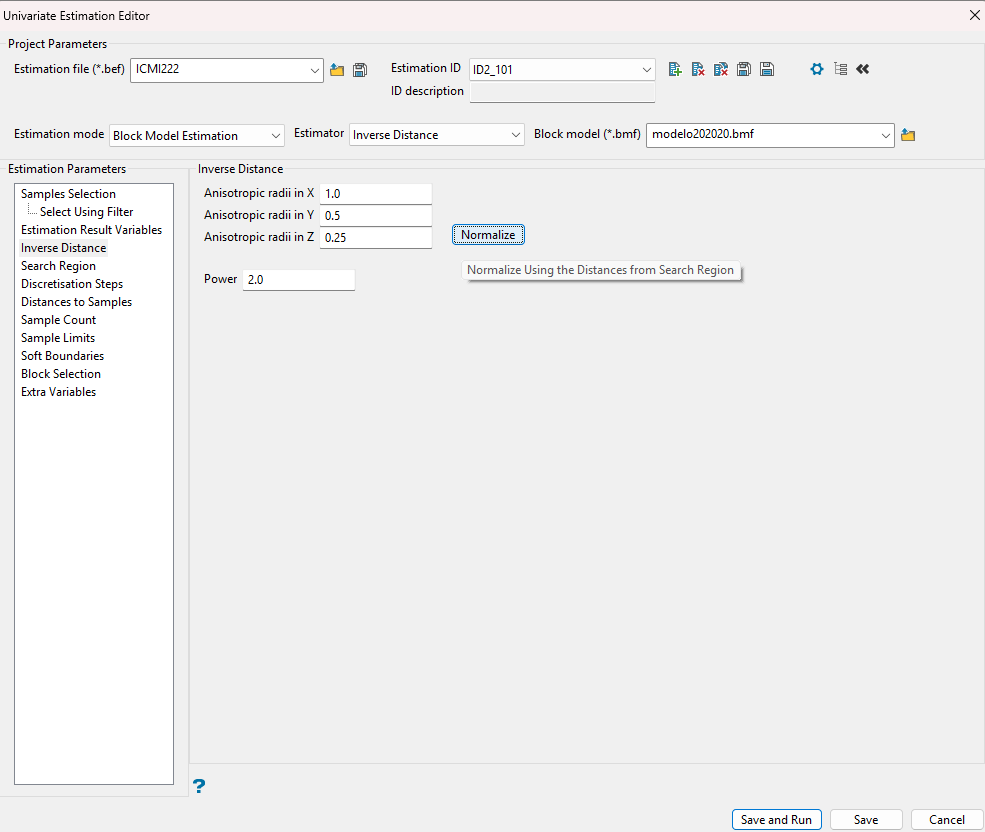This screenshot has width=985, height=832.
Task: Click the Normalize button
Action: click(x=488, y=235)
